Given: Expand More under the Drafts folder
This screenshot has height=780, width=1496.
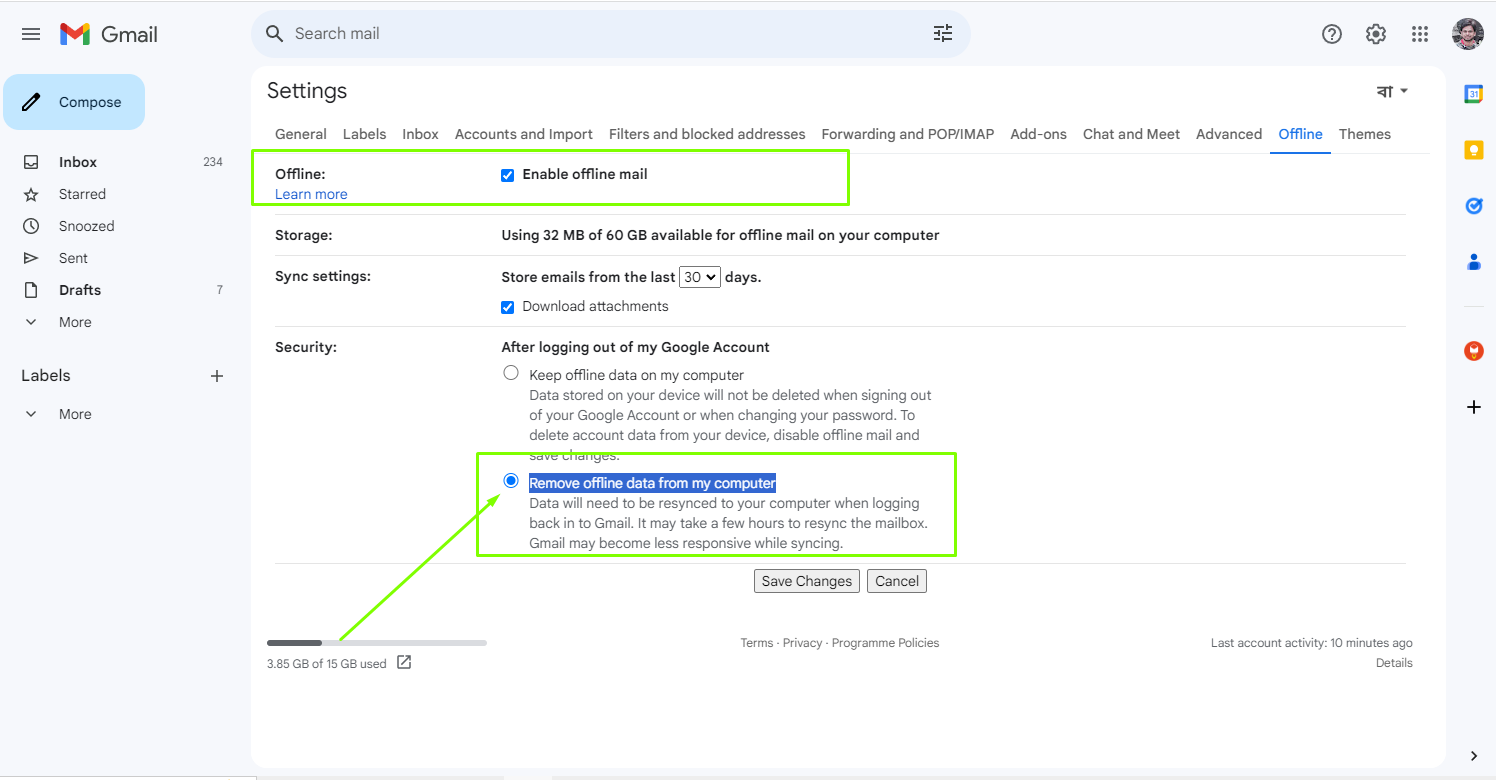Looking at the screenshot, I should [75, 322].
